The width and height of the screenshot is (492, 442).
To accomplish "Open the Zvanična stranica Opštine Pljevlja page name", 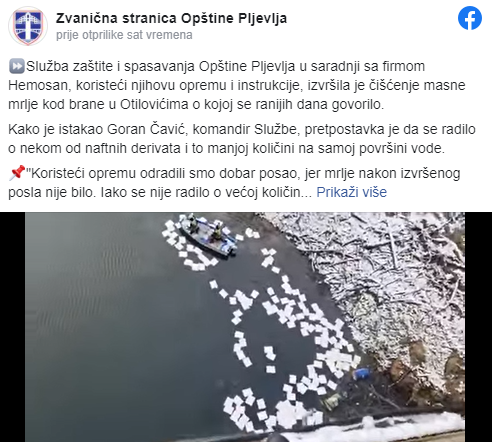I will (171, 18).
